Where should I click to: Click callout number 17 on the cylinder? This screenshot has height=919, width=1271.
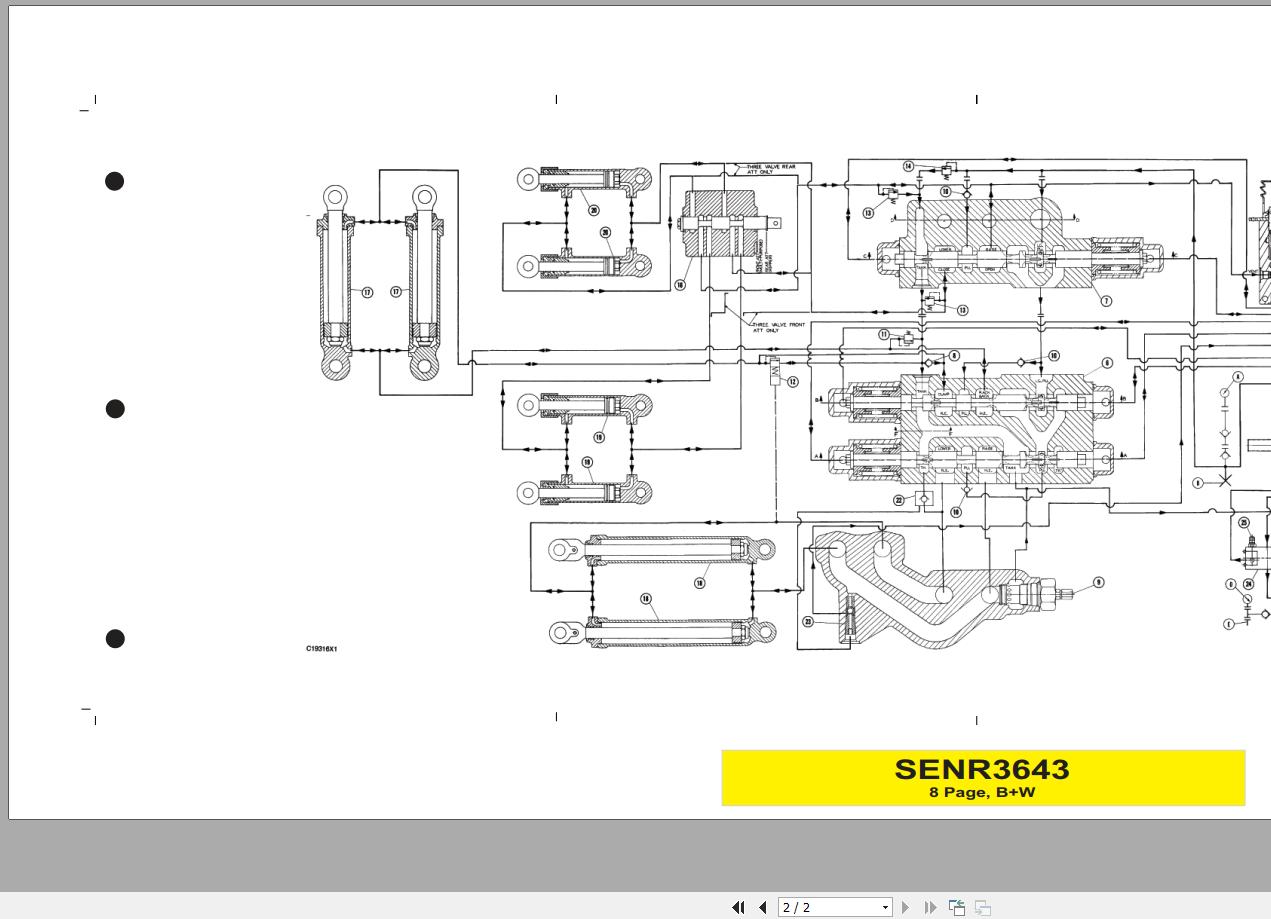(x=367, y=293)
